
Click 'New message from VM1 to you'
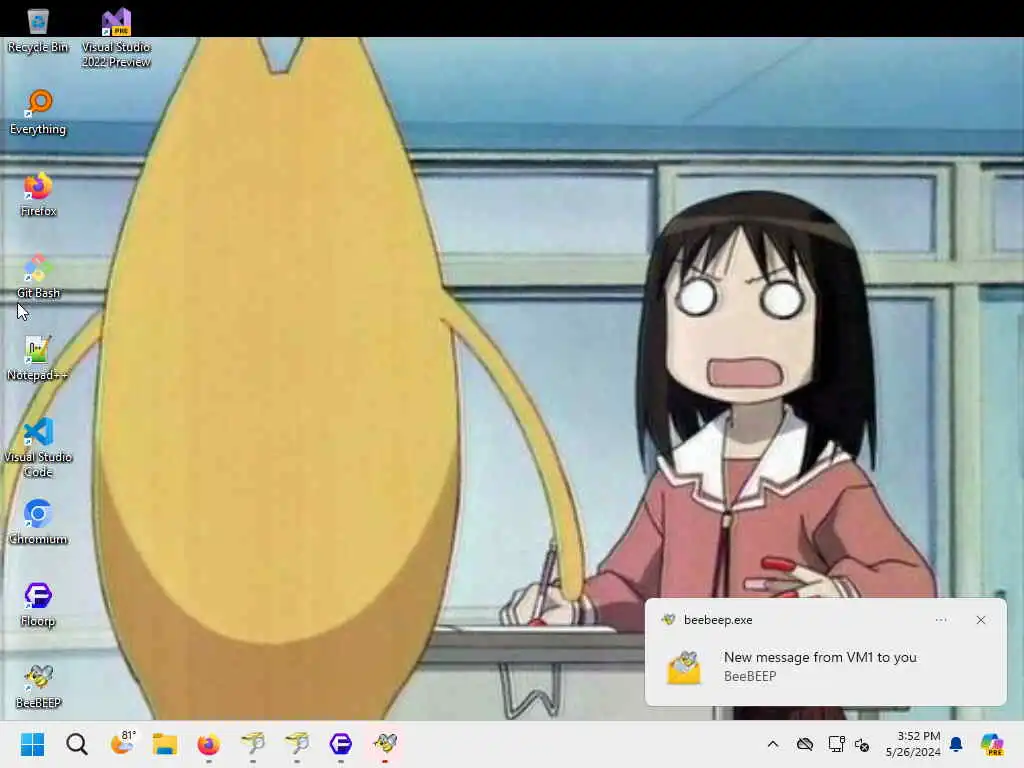(820, 657)
